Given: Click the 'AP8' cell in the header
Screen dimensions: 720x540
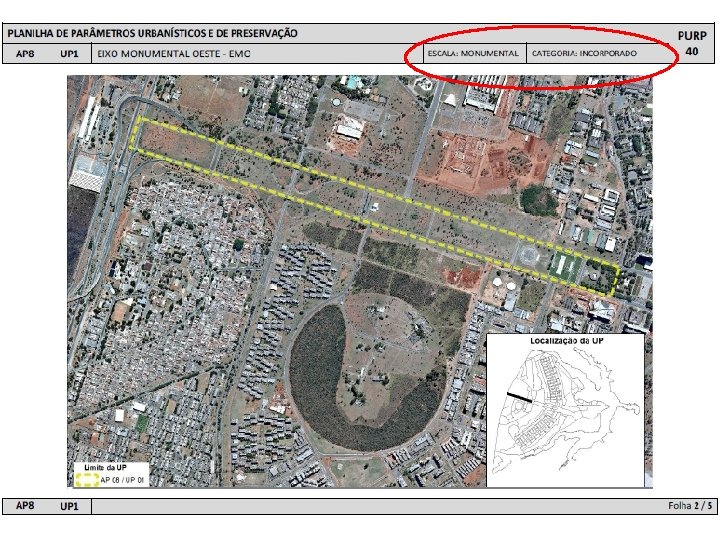Looking at the screenshot, I should 25,54.
